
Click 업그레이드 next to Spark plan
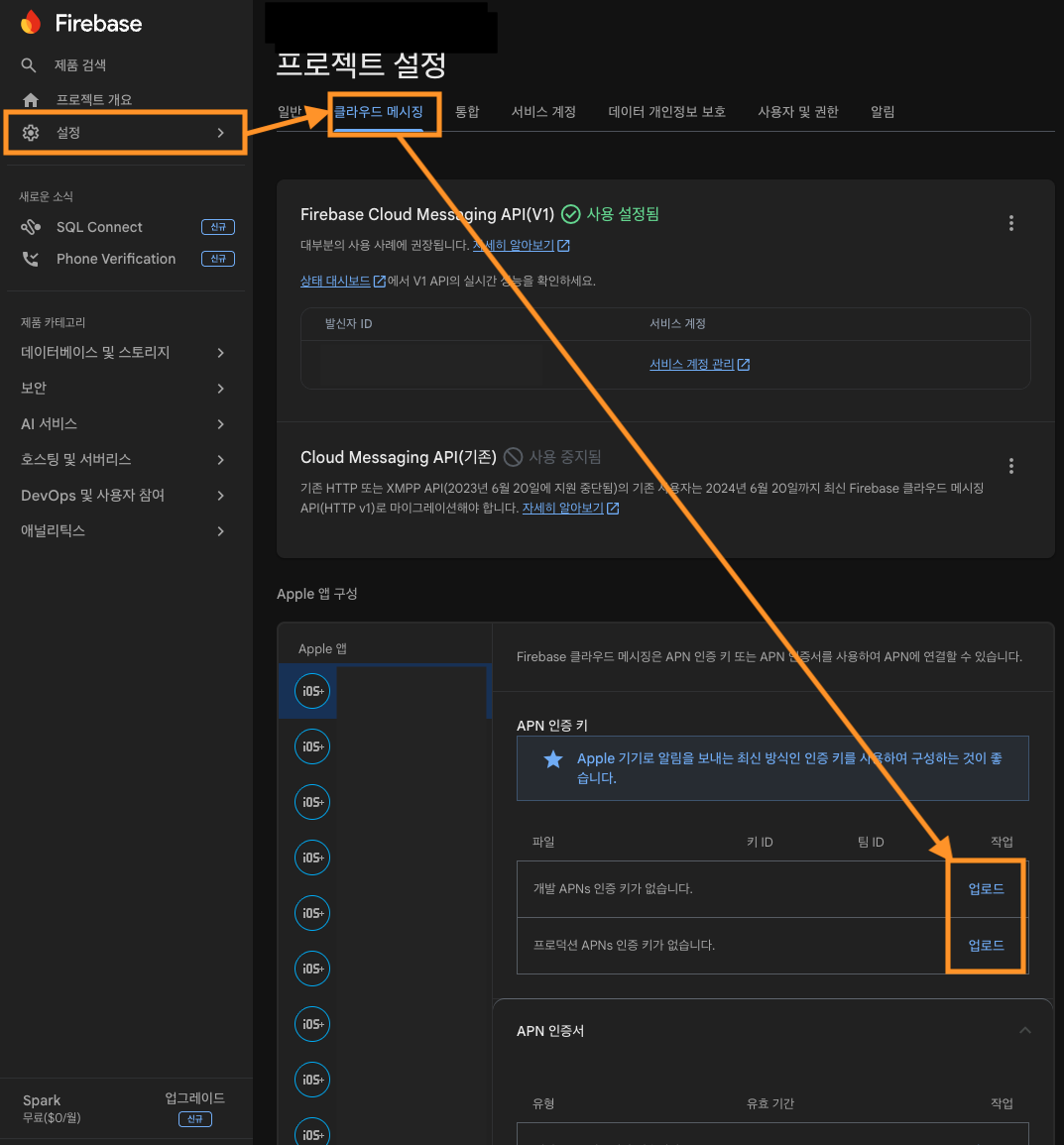(x=195, y=1098)
